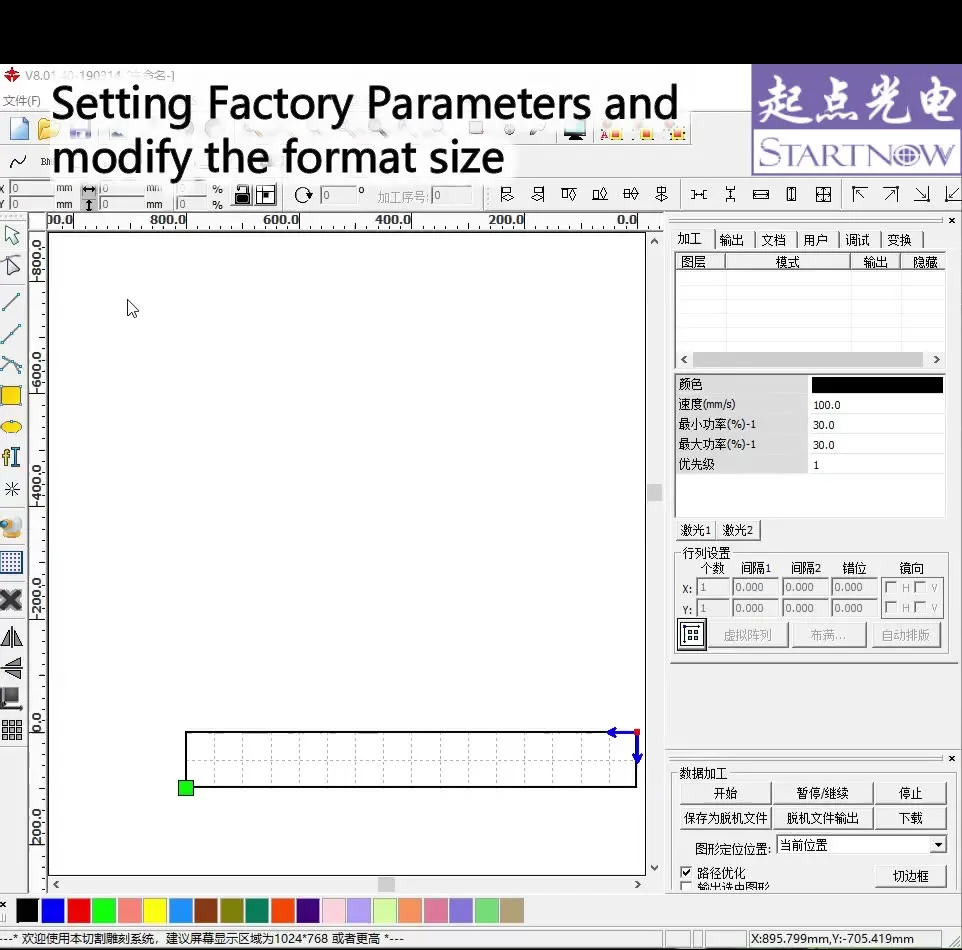This screenshot has height=950, width=962.
Task: Click the X delete icon in the left toolbar
Action: pyautogui.click(x=12, y=600)
